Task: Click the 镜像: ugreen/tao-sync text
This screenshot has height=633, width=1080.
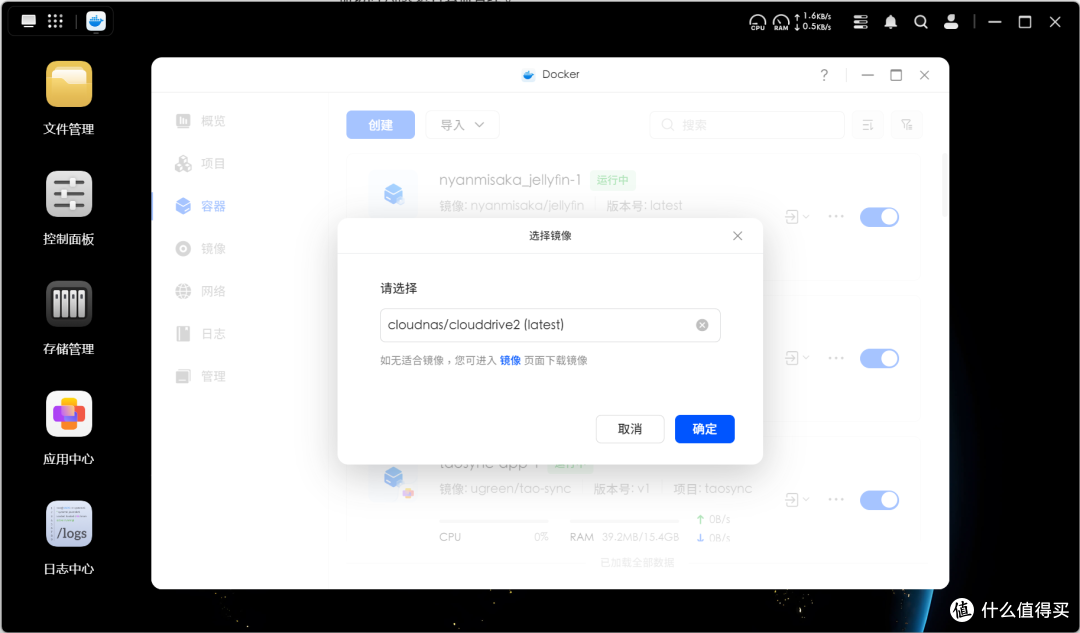Action: (505, 488)
